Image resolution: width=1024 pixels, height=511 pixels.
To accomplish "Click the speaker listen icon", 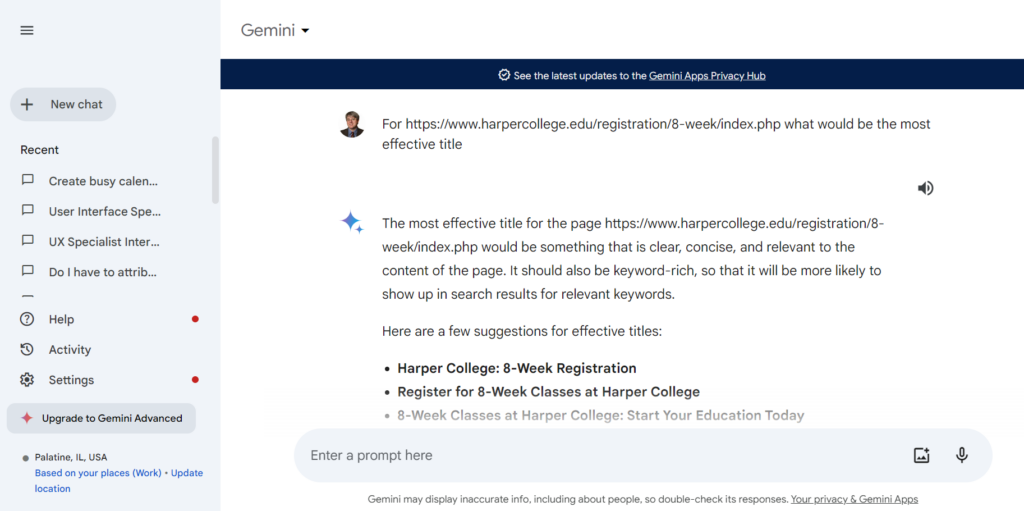I will tap(926, 188).
